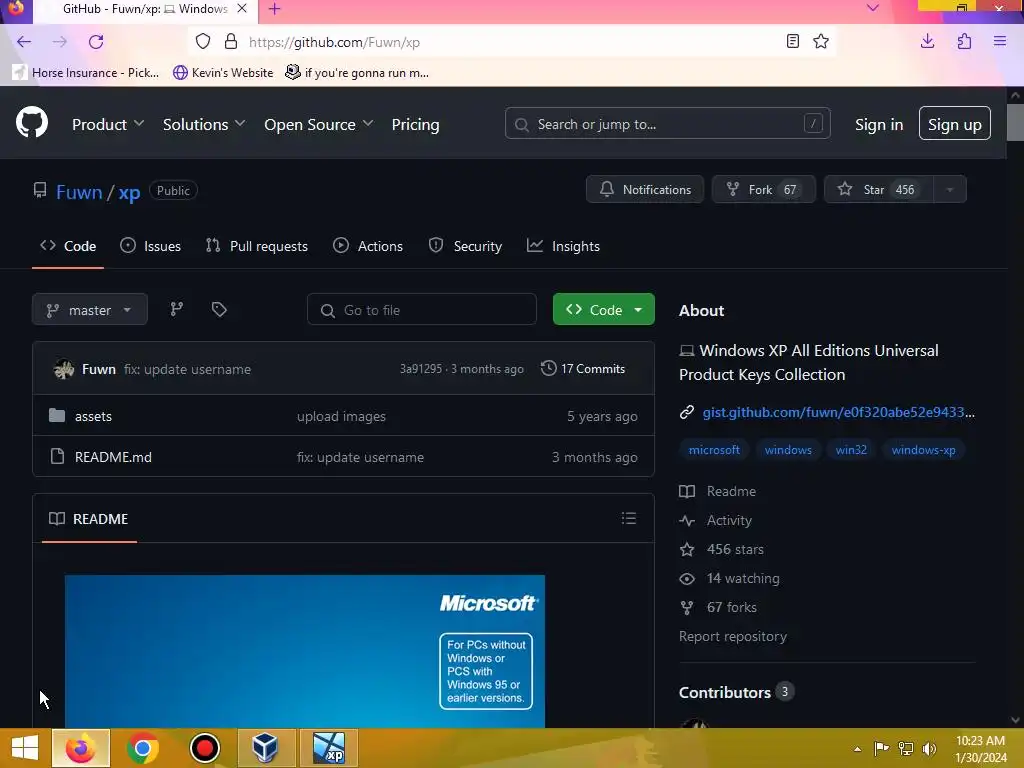Image resolution: width=1024 pixels, height=768 pixels.
Task: Open the Notifications button
Action: [645, 189]
